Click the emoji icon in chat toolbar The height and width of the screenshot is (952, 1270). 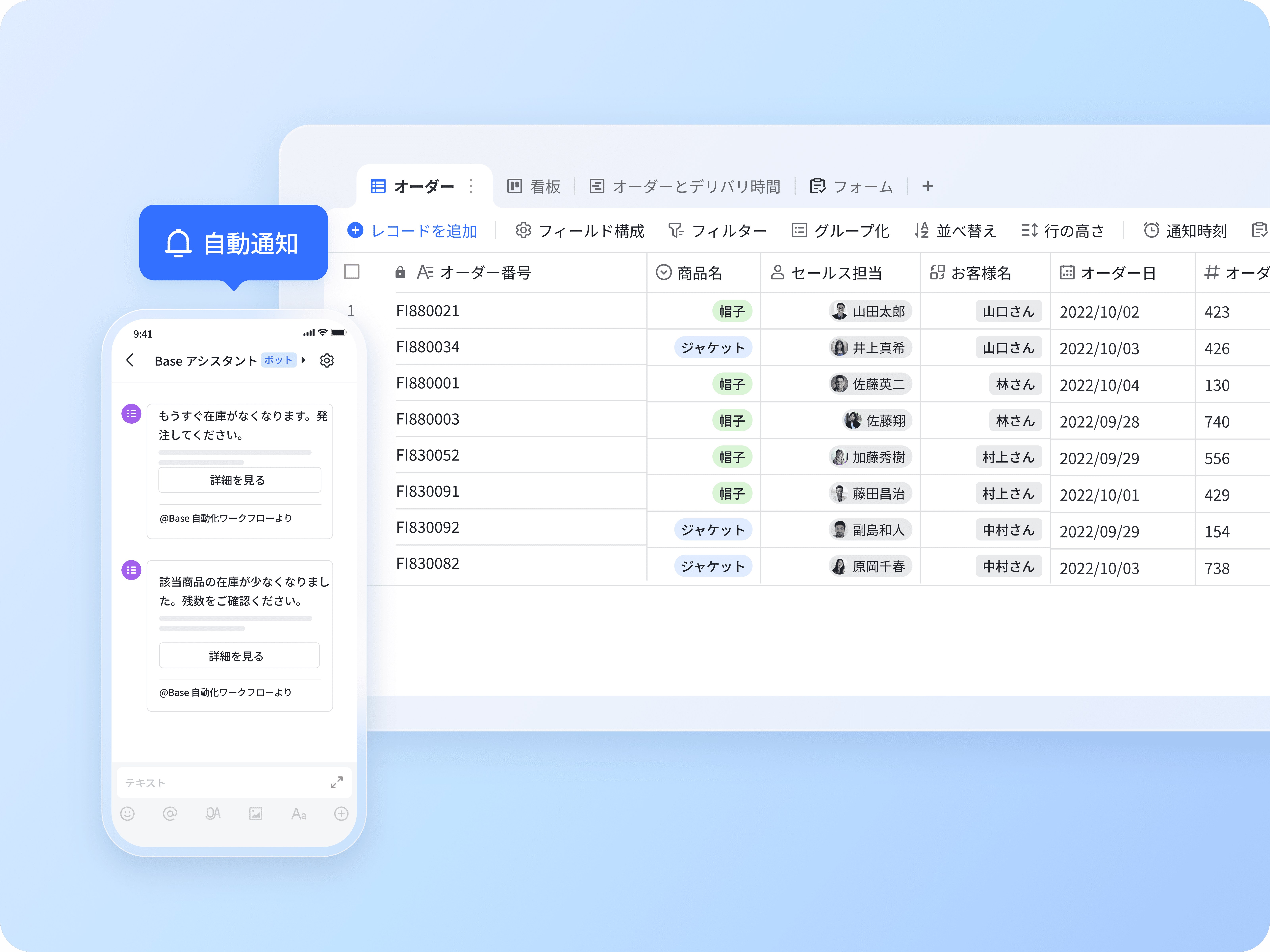point(127,814)
